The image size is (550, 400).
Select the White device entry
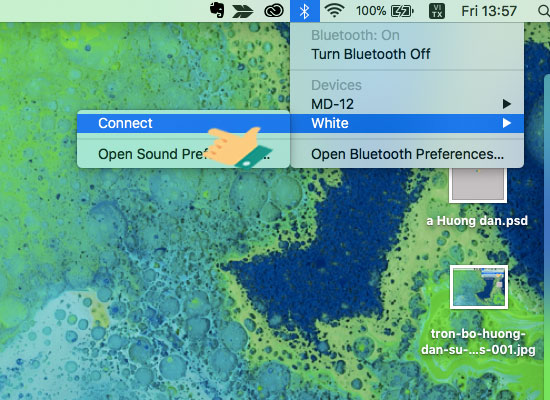[407, 123]
